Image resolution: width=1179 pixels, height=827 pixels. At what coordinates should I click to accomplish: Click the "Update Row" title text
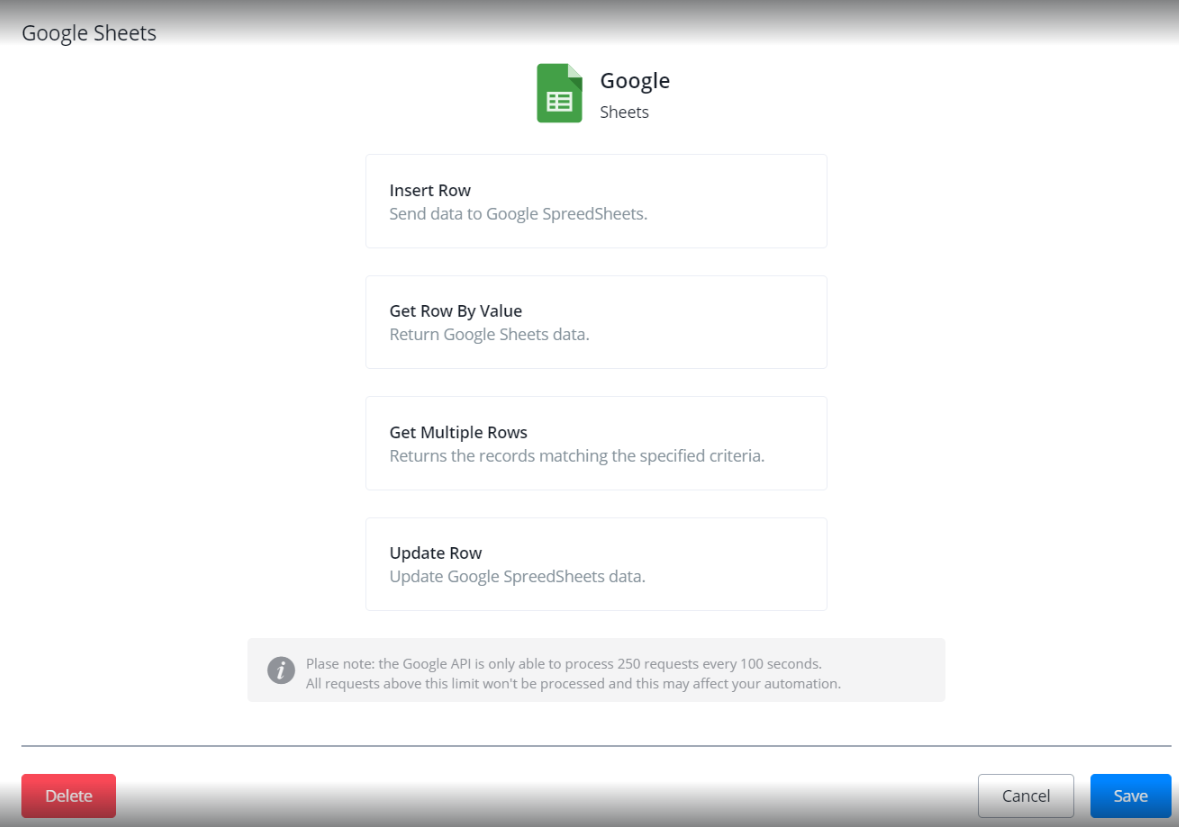click(435, 553)
